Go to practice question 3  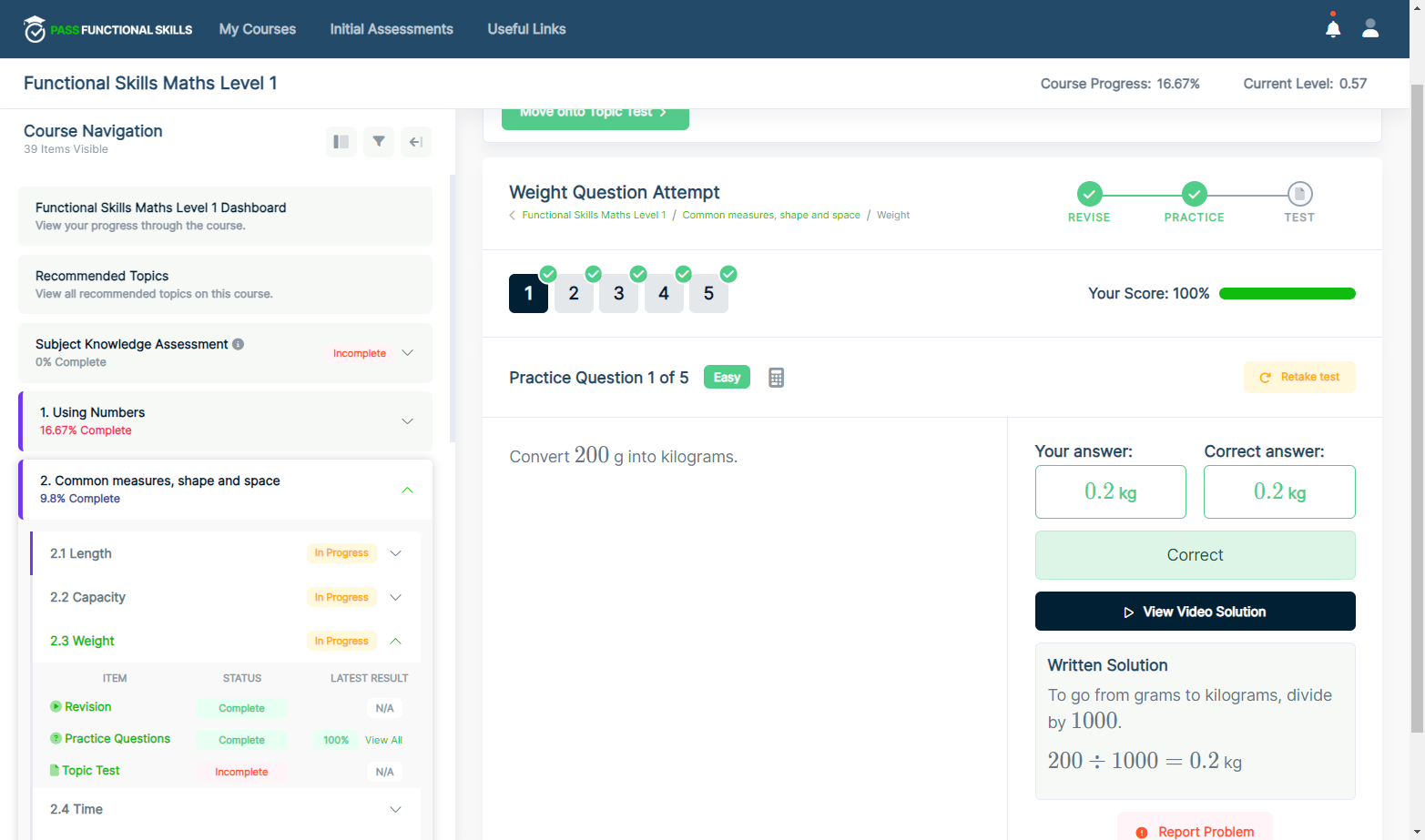(x=619, y=294)
